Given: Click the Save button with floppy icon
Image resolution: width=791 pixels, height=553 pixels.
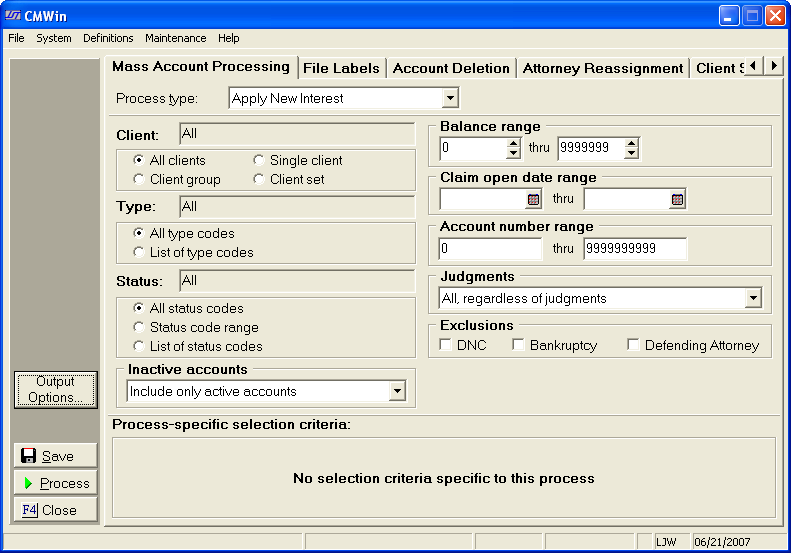Looking at the screenshot, I should tap(56, 456).
